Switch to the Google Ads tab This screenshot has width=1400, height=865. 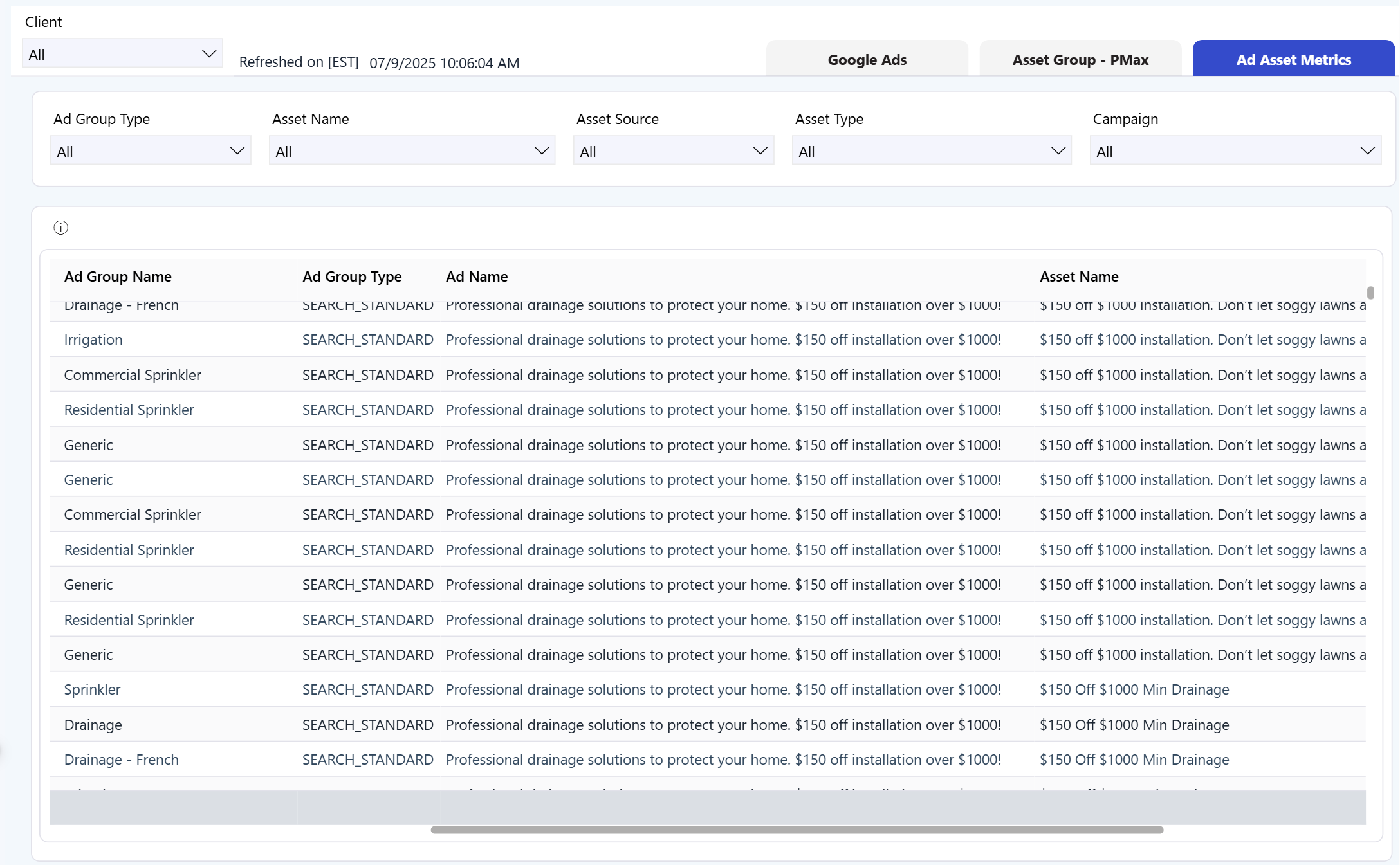(867, 60)
